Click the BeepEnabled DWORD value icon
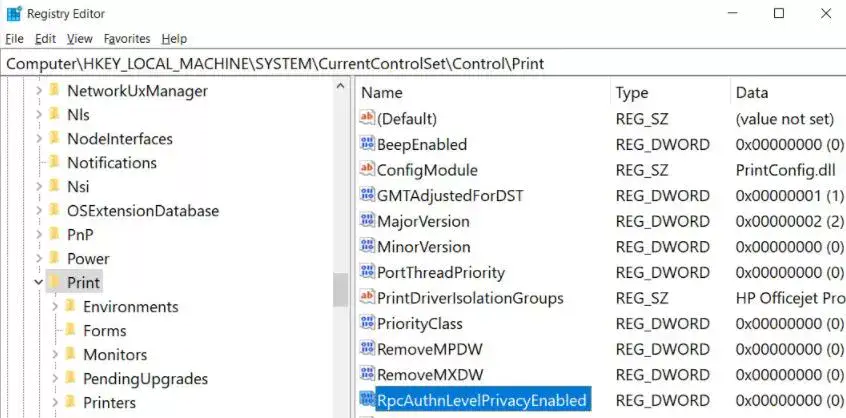Screen dimensions: 846x418 click(367, 143)
